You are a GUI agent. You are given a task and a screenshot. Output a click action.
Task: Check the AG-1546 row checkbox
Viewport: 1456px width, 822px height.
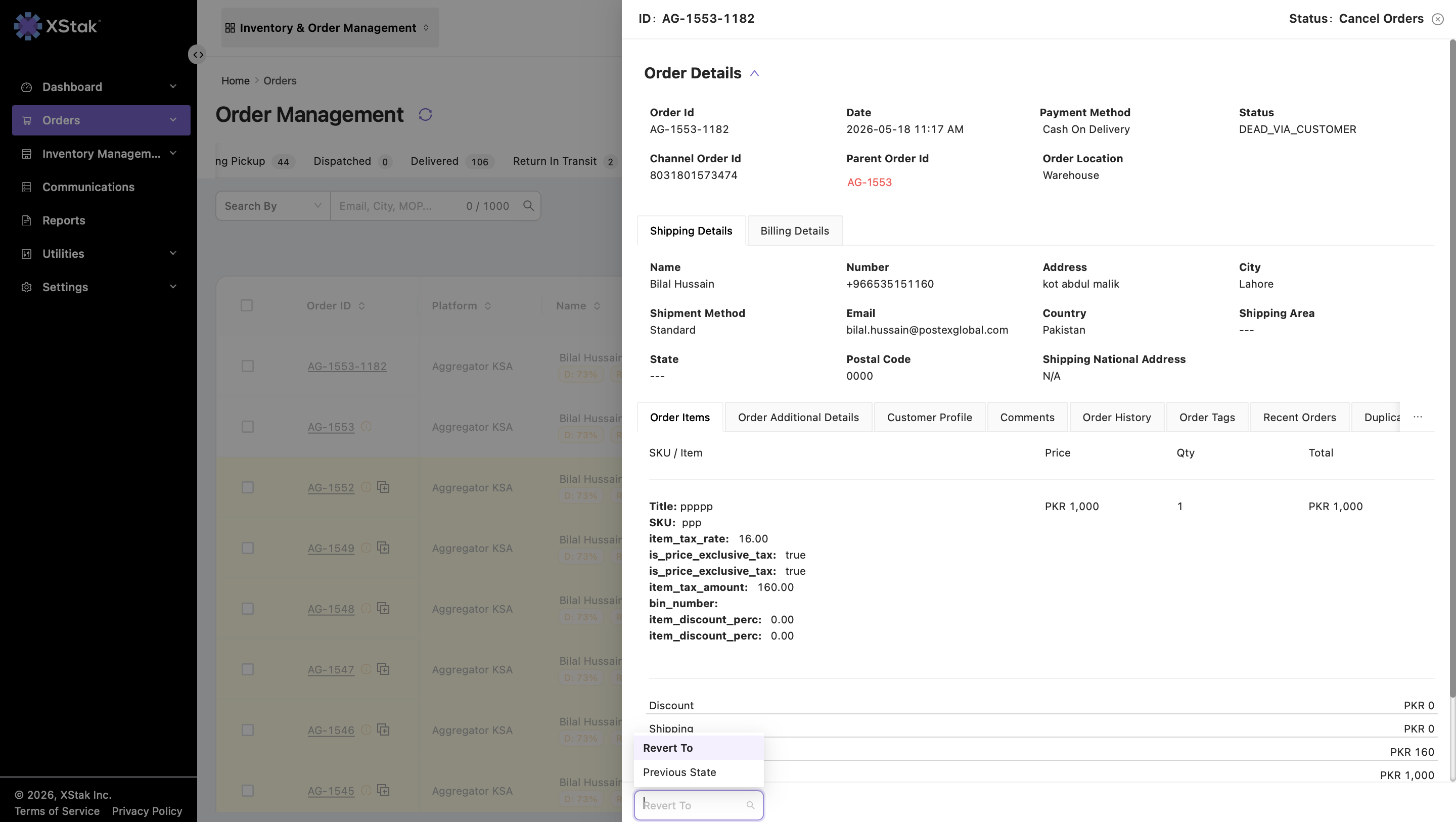coord(248,730)
